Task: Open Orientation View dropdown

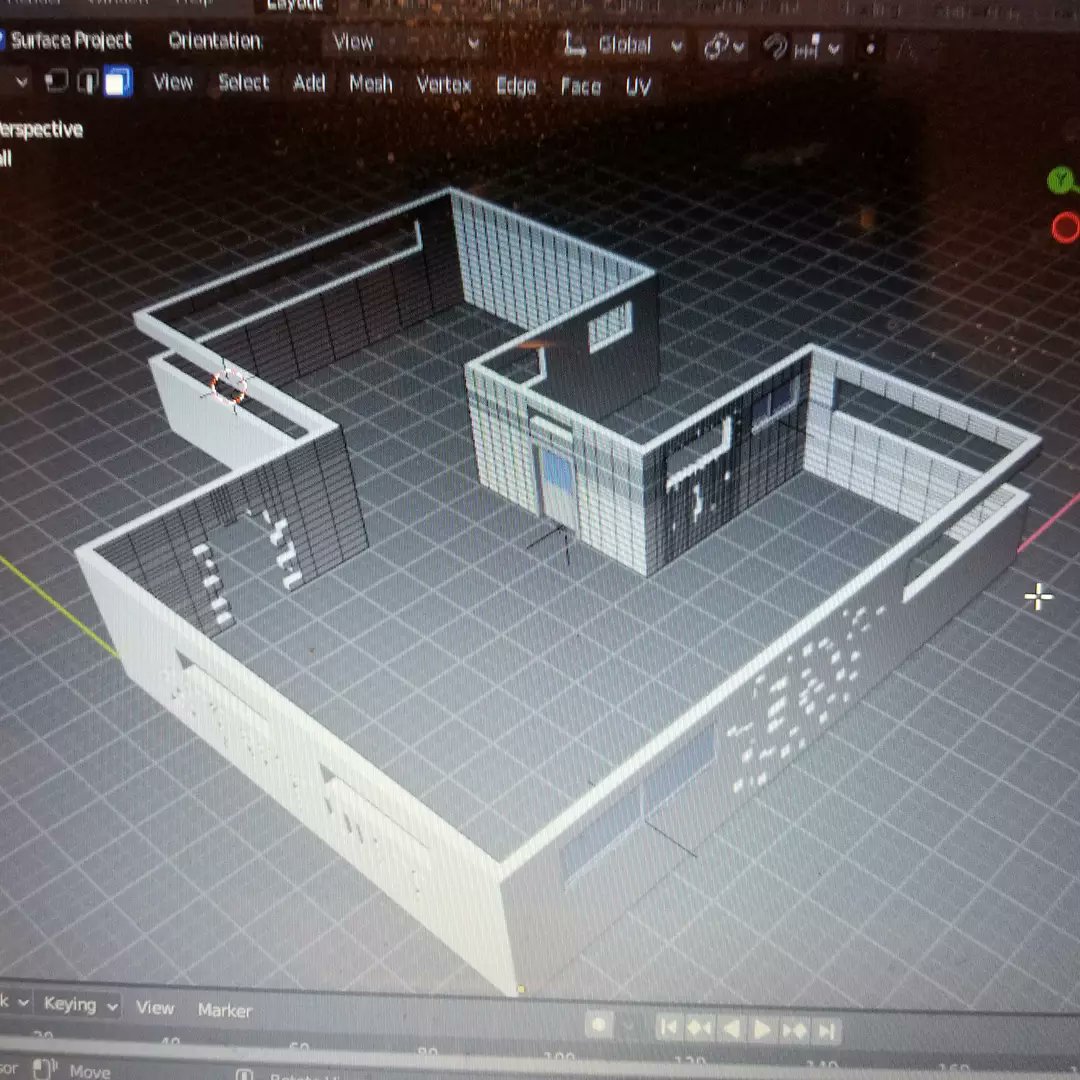Action: click(404, 43)
